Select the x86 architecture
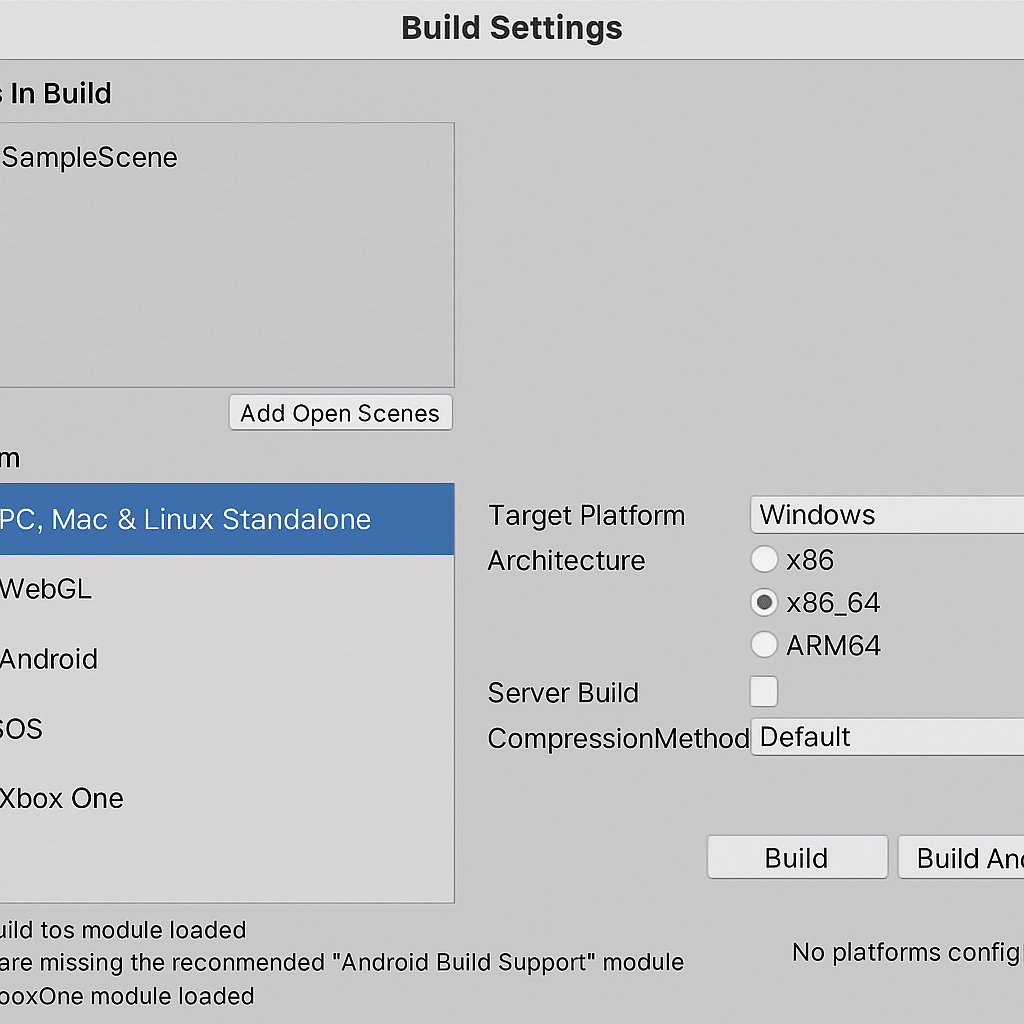1024x1024 pixels. click(x=764, y=559)
